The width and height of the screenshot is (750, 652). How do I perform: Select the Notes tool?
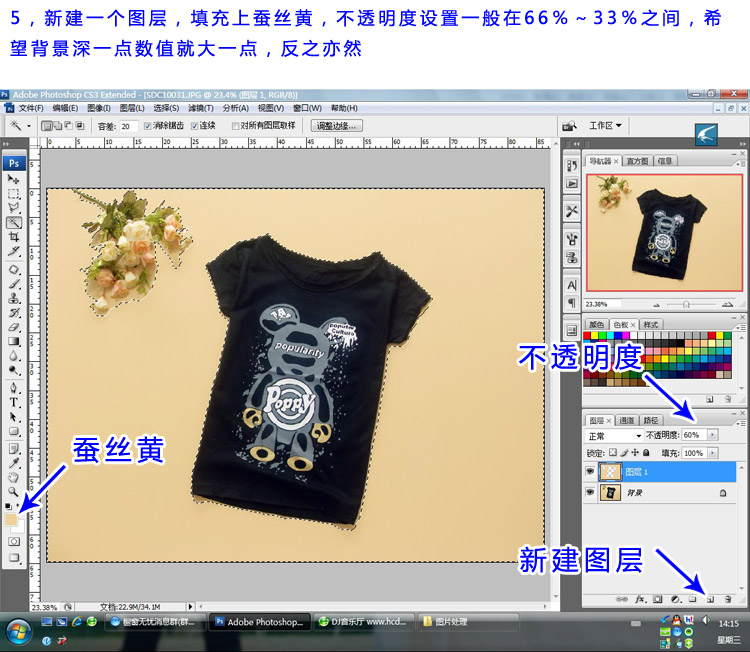[x=13, y=449]
